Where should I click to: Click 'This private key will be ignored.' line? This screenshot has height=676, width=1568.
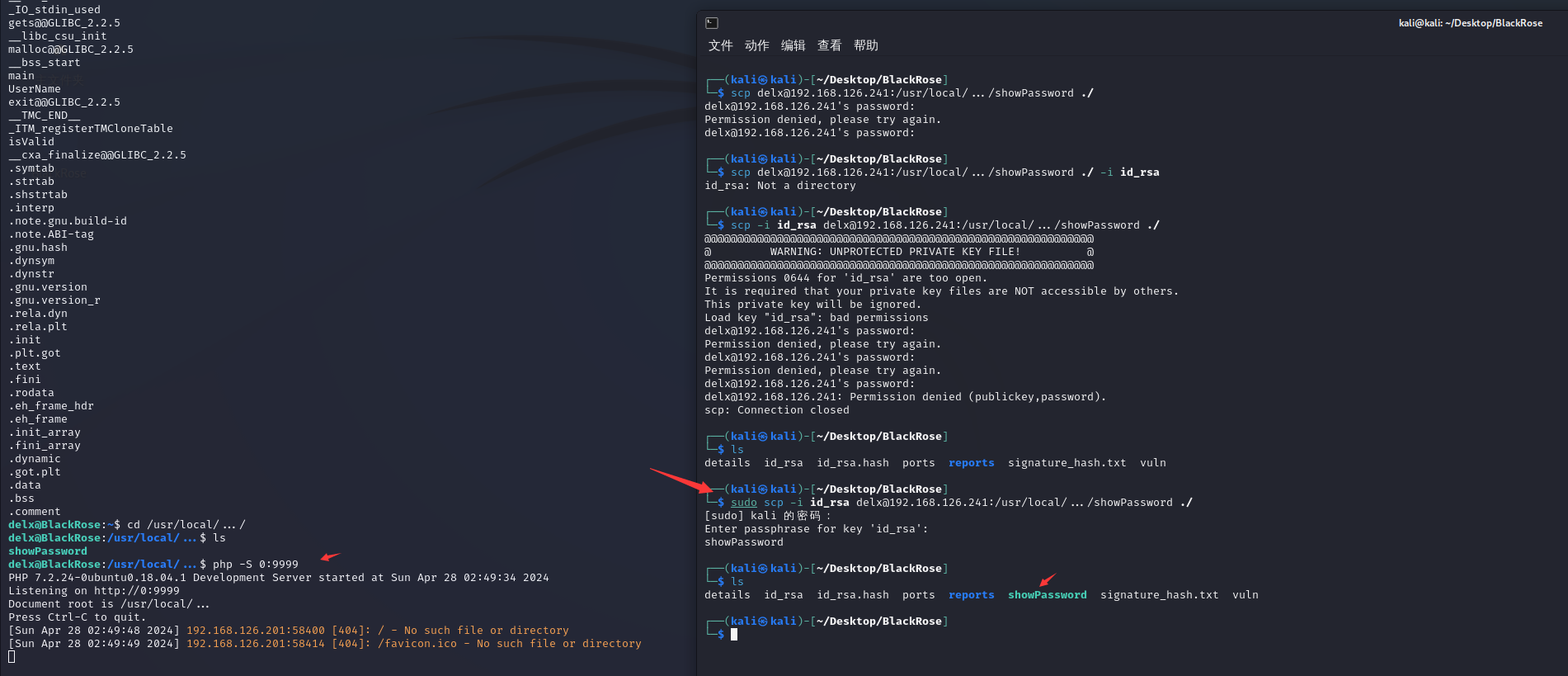pyautogui.click(x=812, y=305)
